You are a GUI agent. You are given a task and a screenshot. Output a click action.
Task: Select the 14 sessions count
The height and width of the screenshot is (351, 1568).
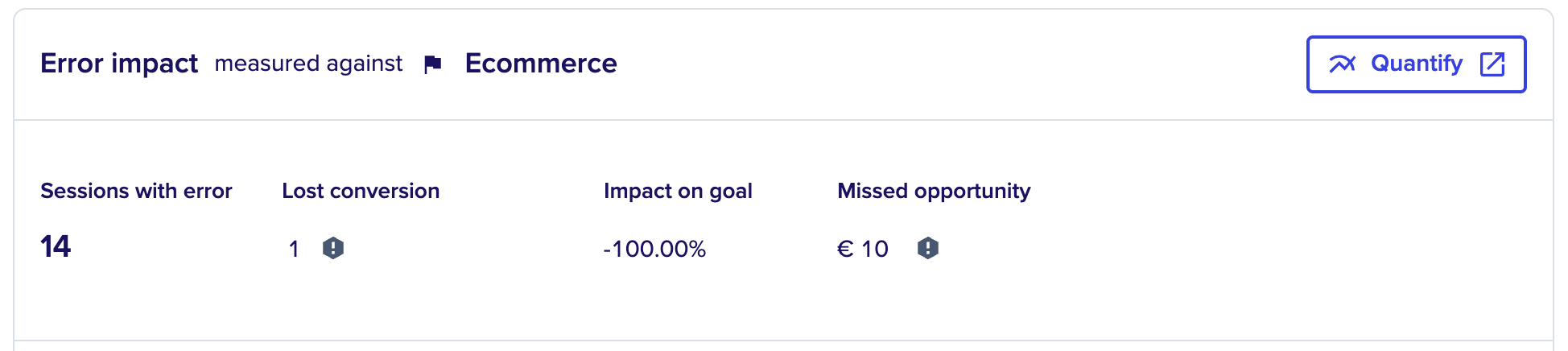(56, 246)
